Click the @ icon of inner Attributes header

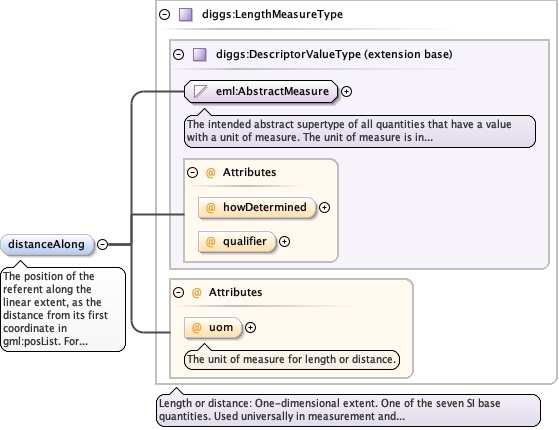[x=211, y=173]
